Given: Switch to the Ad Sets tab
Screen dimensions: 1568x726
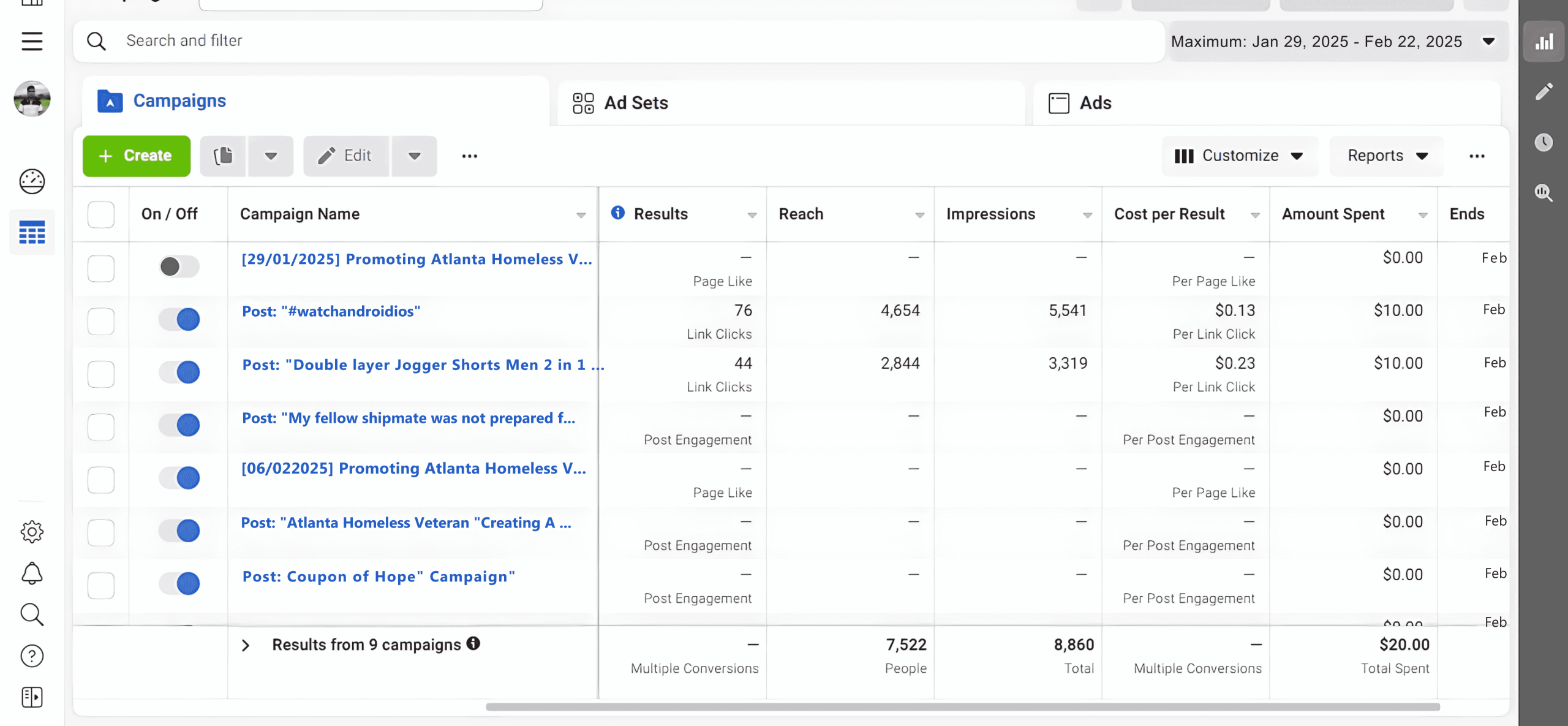Looking at the screenshot, I should pyautogui.click(x=635, y=103).
